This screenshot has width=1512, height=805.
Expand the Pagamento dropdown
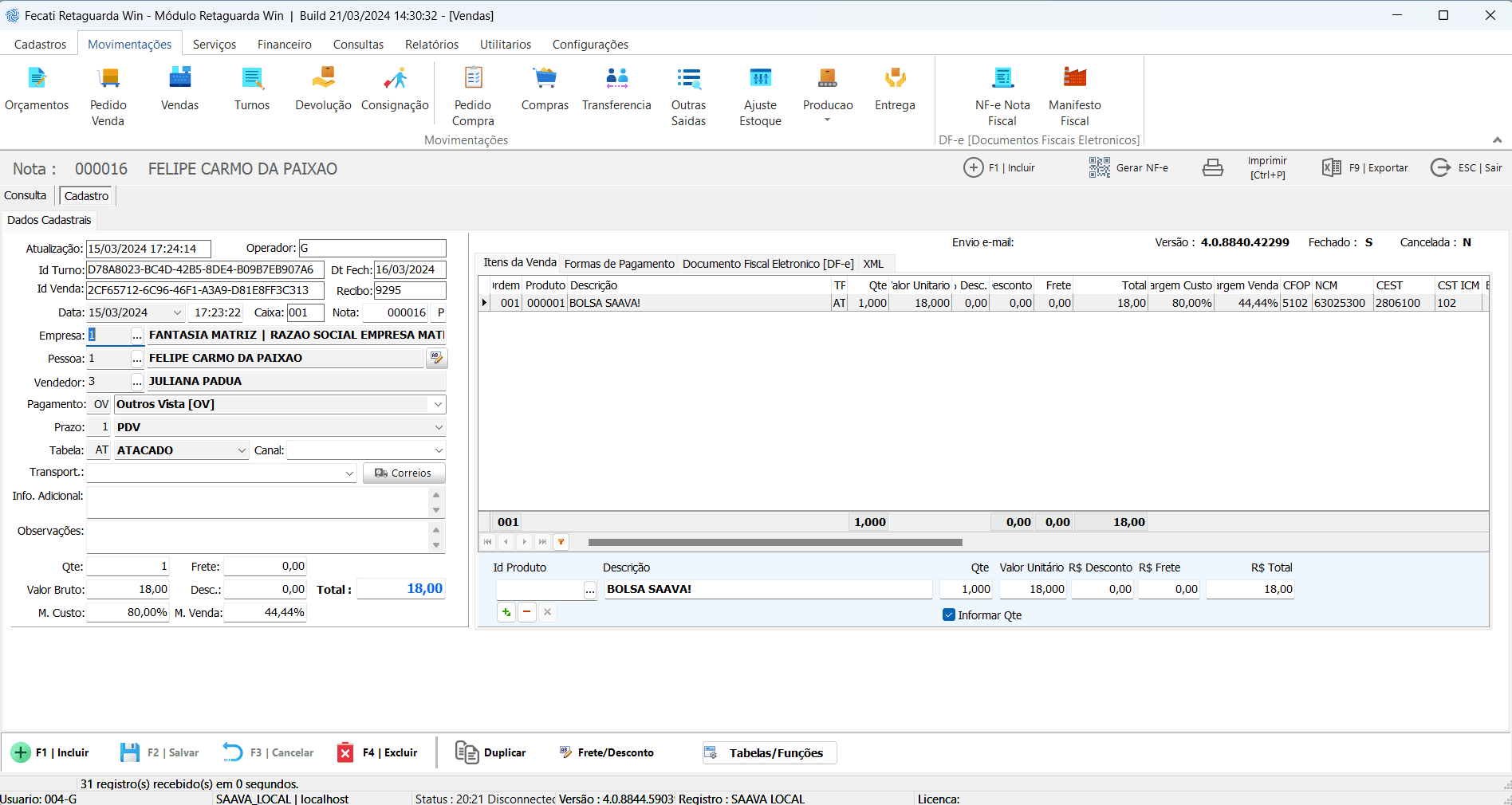coord(438,405)
